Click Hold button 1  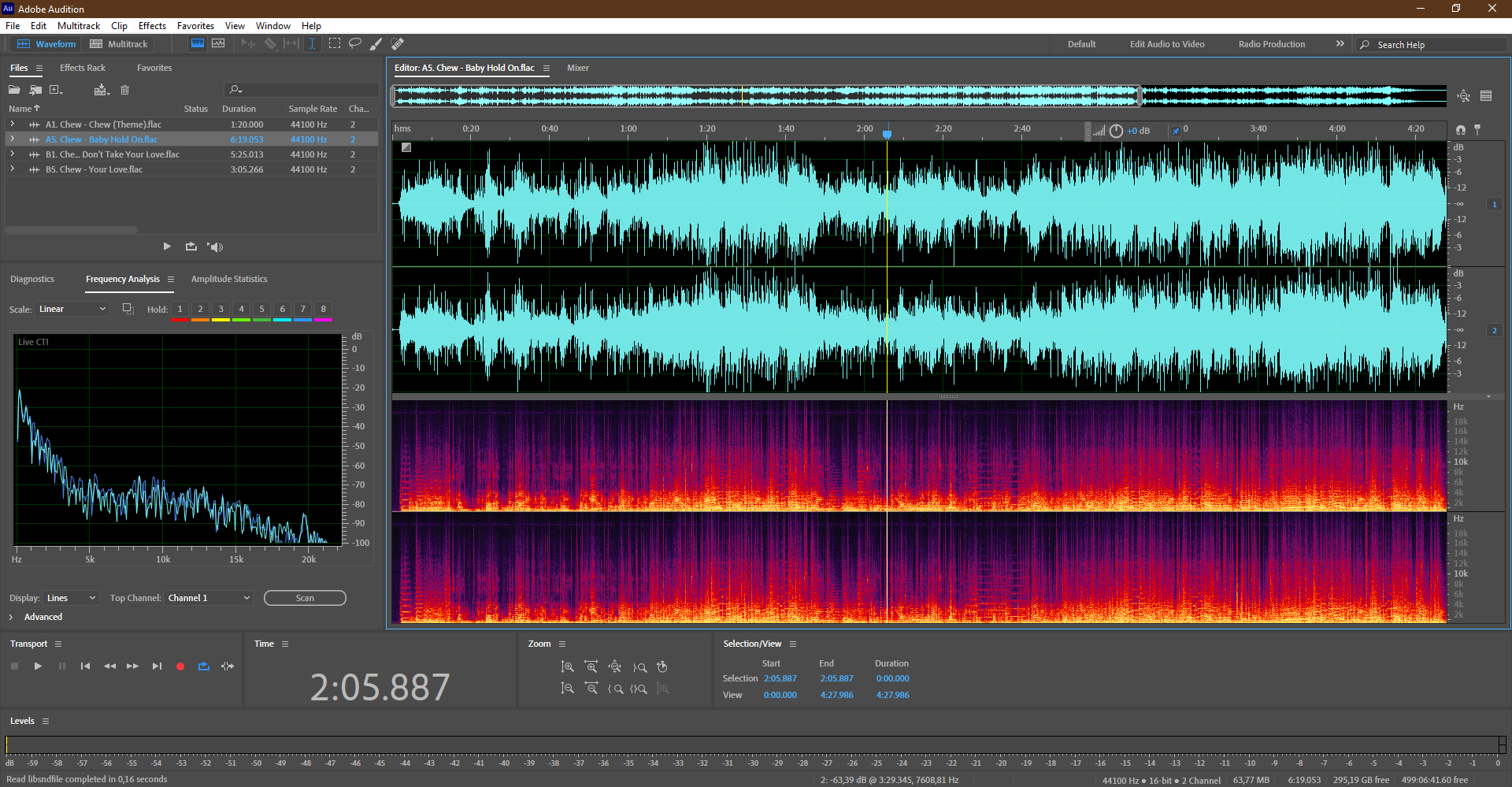[180, 310]
